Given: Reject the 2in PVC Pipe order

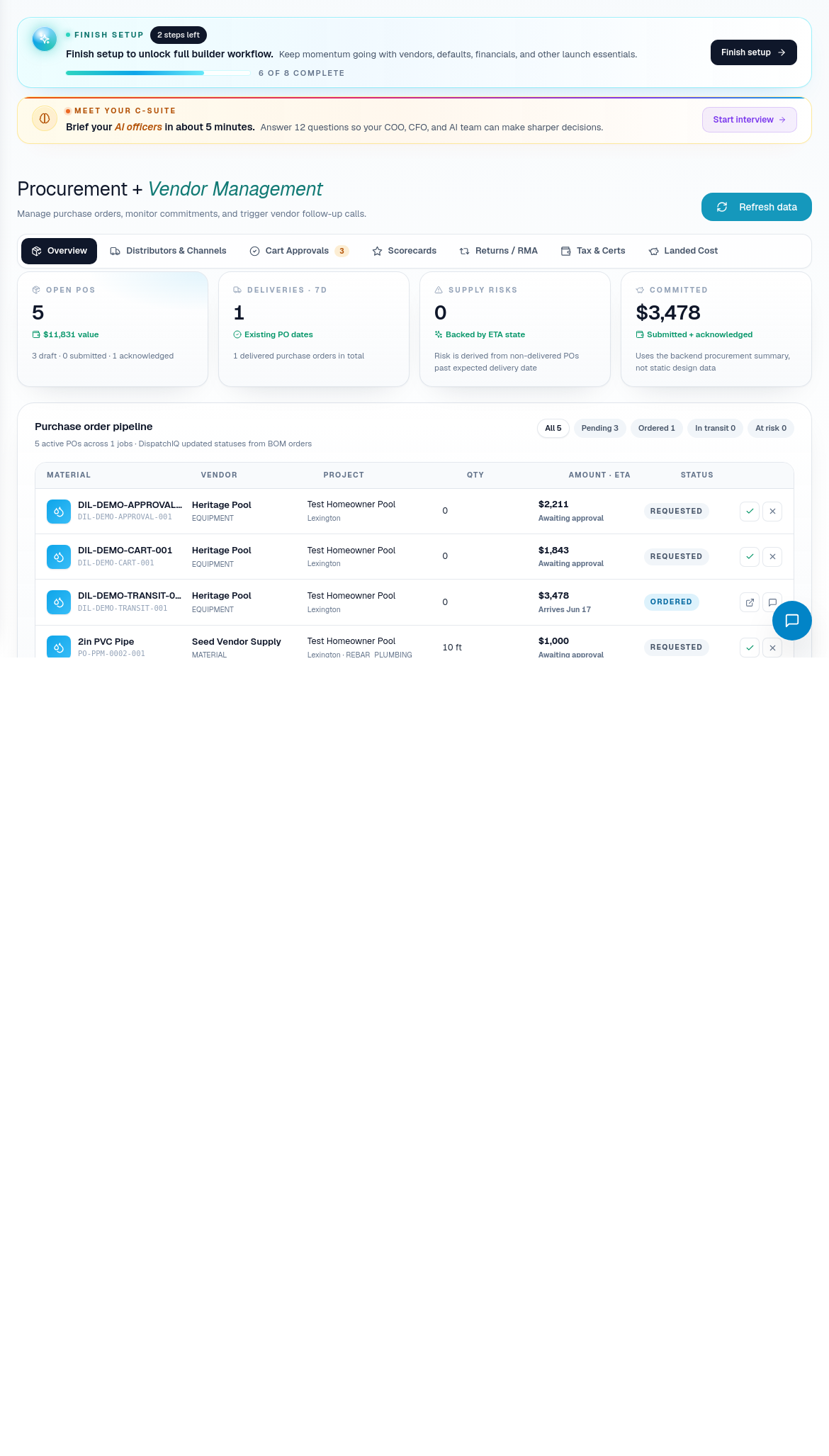Looking at the screenshot, I should coord(772,648).
